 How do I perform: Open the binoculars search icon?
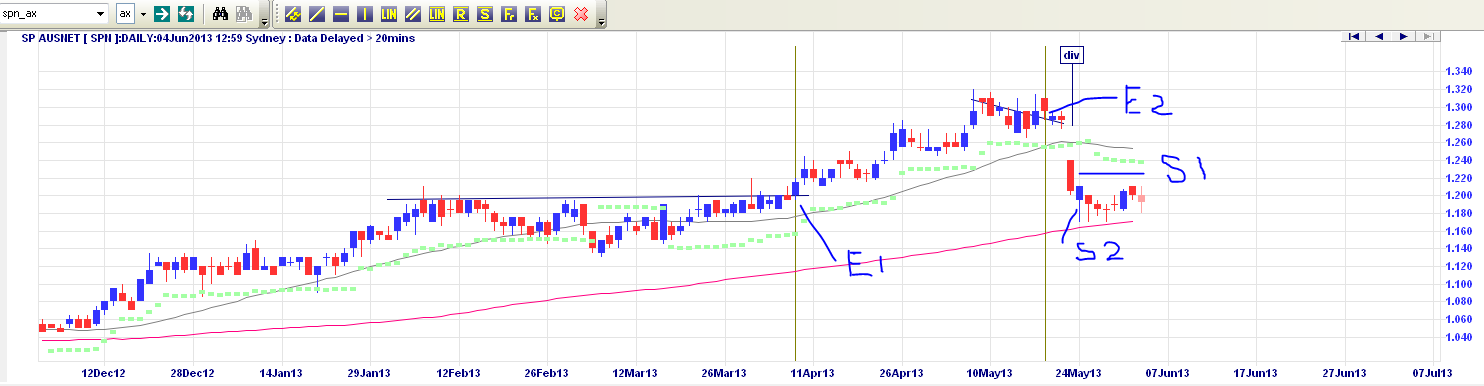[220, 14]
